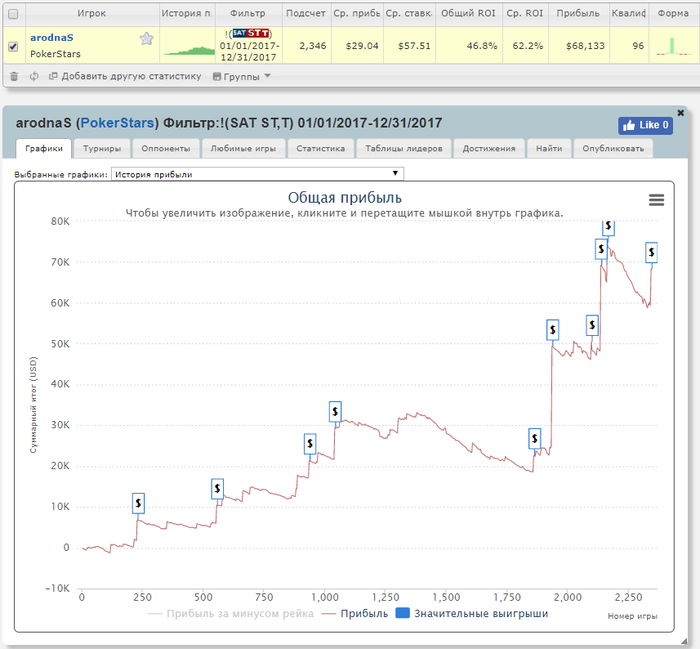The image size is (700, 649).
Task: Toggle Значительные выигрыши legend item
Action: coord(472,614)
